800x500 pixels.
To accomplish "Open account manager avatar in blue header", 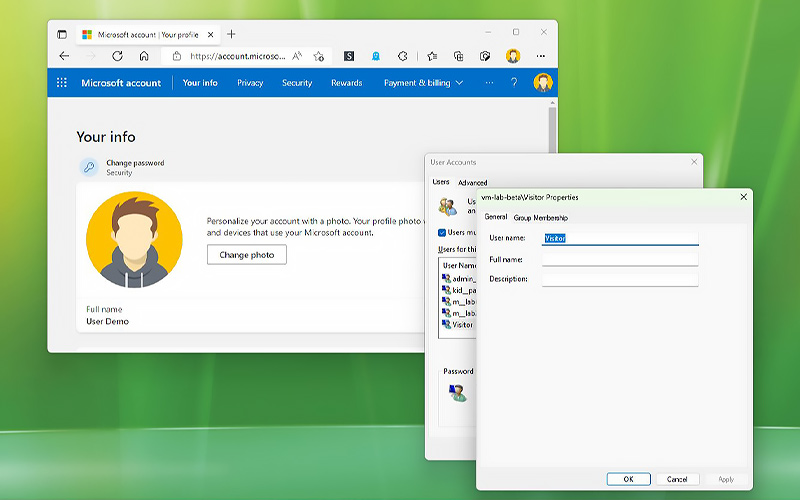I will tap(543, 83).
